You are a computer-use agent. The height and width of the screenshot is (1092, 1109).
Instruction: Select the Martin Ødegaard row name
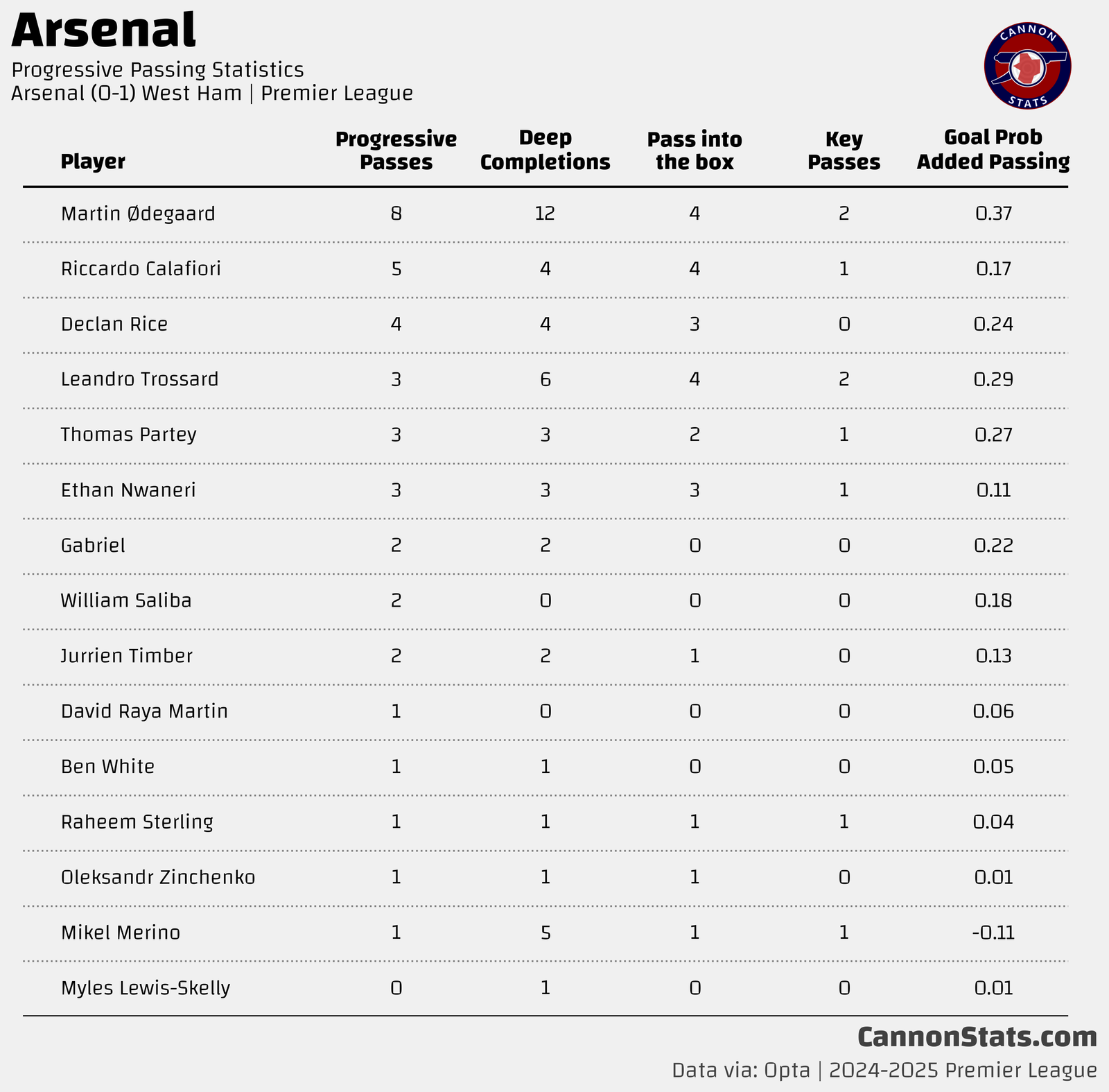[x=138, y=214]
